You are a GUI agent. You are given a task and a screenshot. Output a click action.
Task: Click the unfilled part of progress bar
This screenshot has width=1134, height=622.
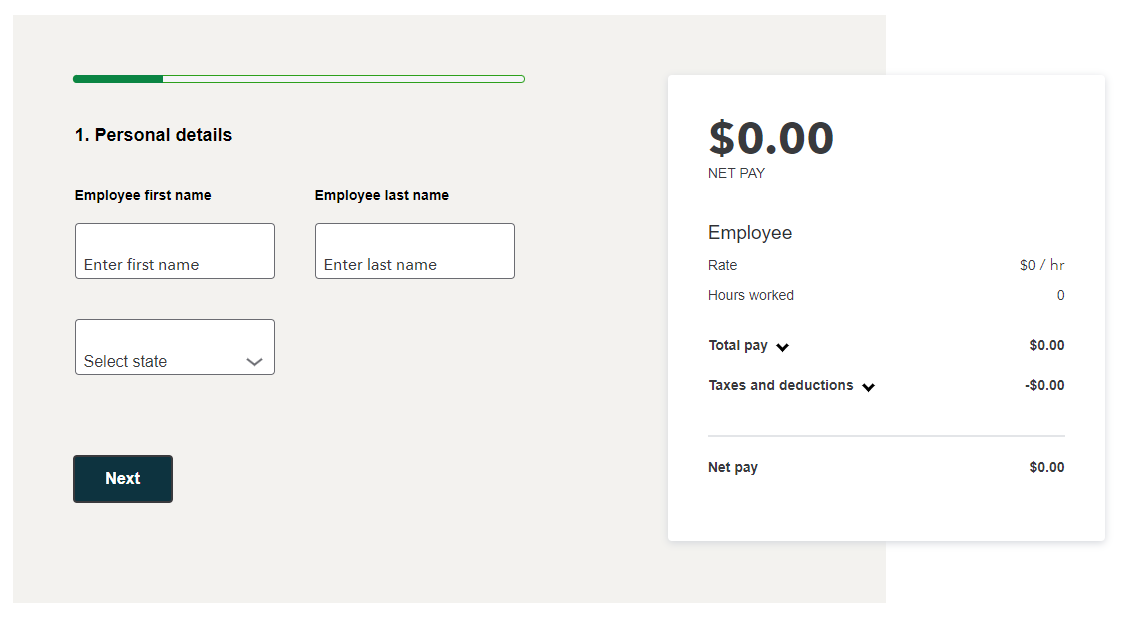coord(344,79)
